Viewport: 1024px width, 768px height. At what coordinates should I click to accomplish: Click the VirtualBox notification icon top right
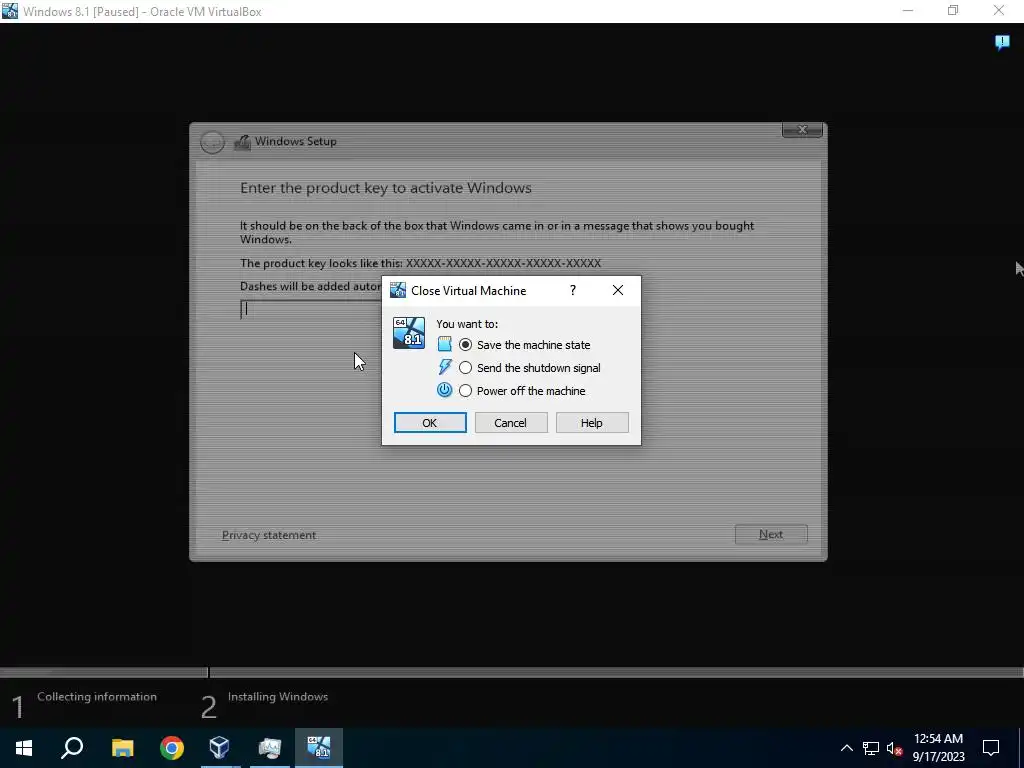point(1002,42)
